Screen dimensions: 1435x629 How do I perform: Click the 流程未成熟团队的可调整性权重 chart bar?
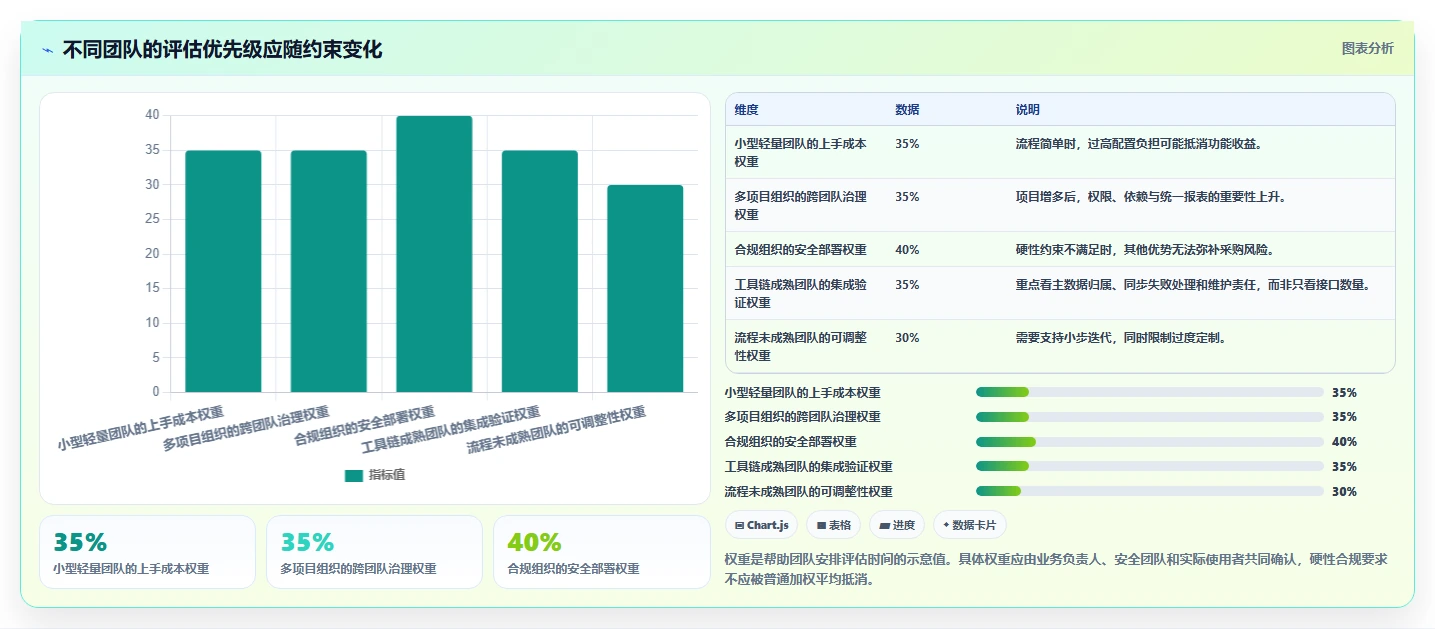(x=645, y=289)
